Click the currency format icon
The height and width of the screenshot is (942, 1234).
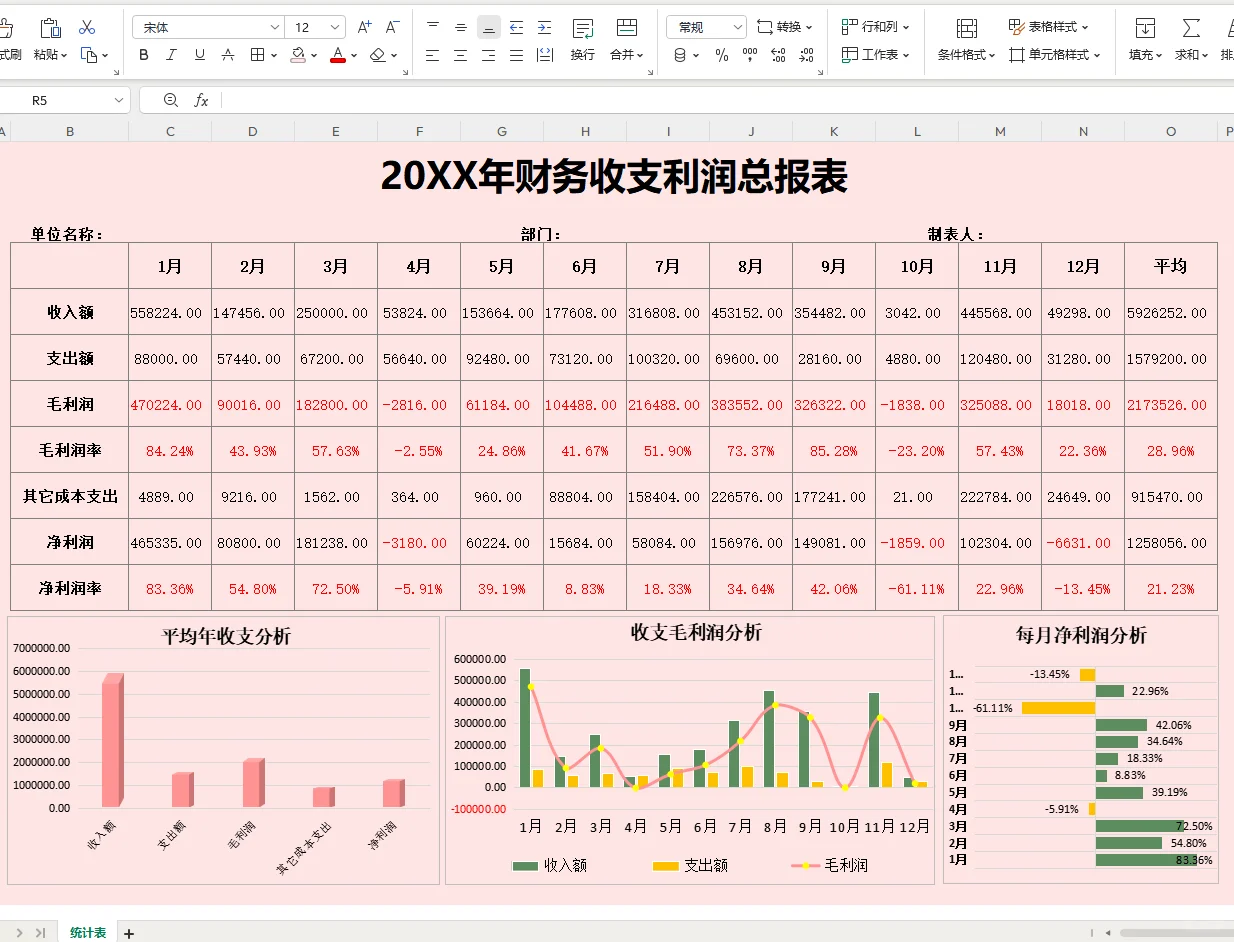coord(681,55)
